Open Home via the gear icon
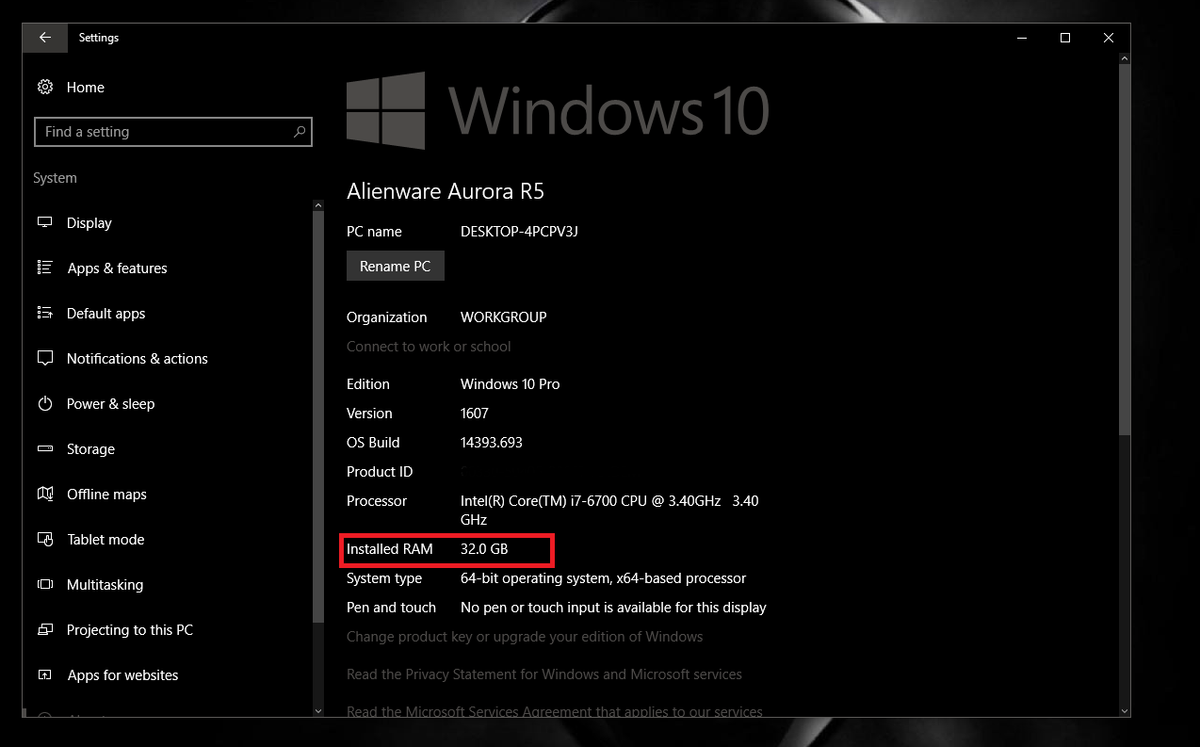This screenshot has width=1200, height=747. [45, 87]
